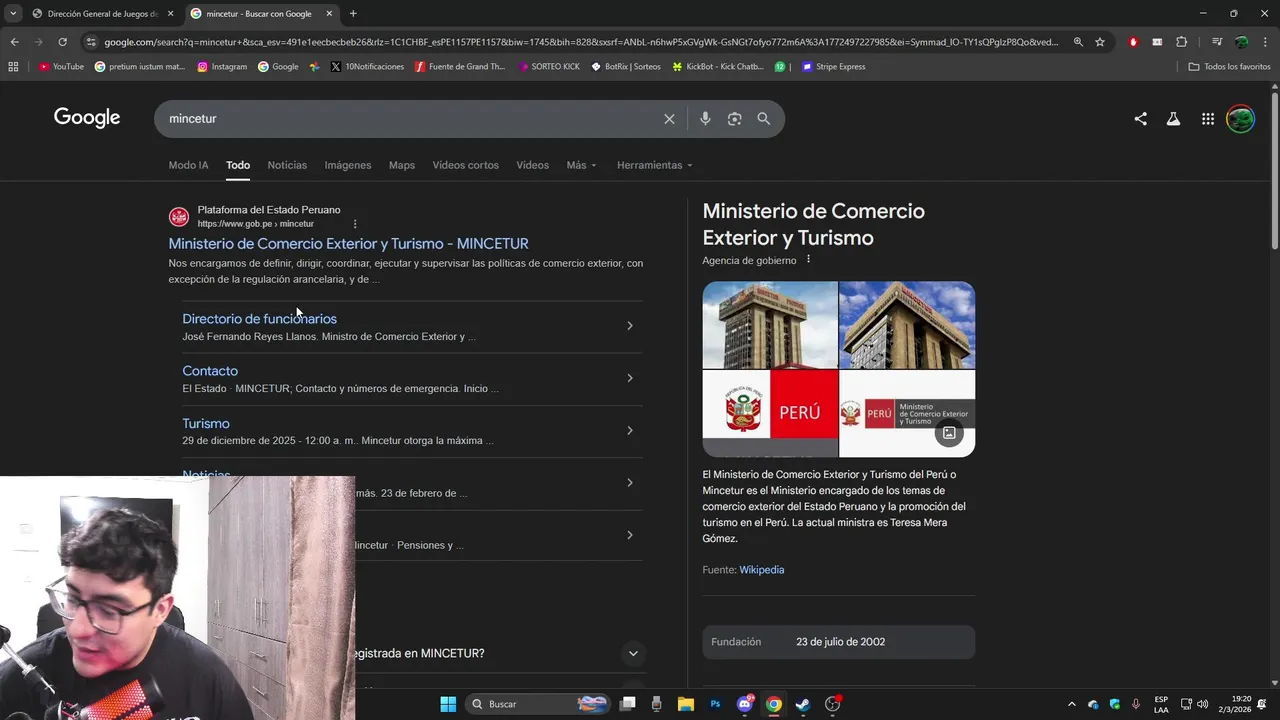Expand the Directorio de funcionarios chevron

click(629, 326)
